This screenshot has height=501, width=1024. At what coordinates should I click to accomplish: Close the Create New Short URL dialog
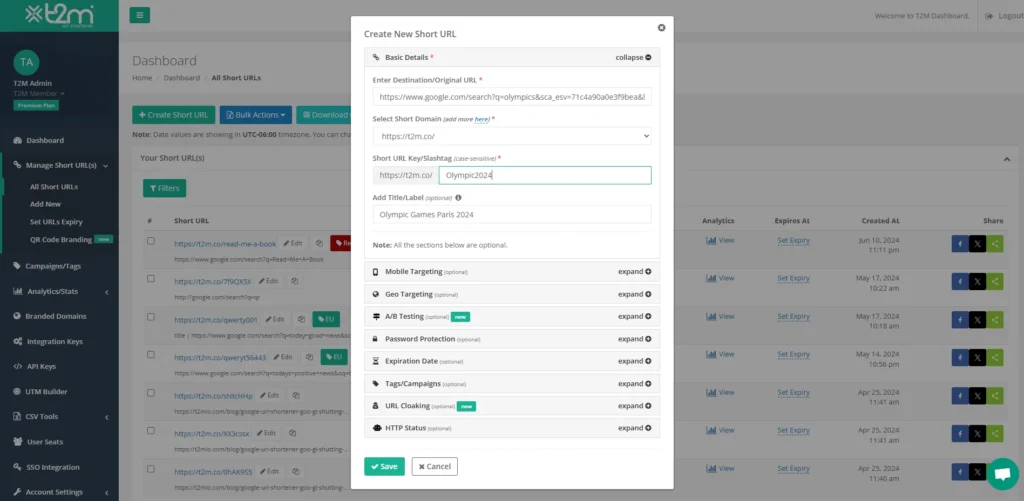pos(661,27)
